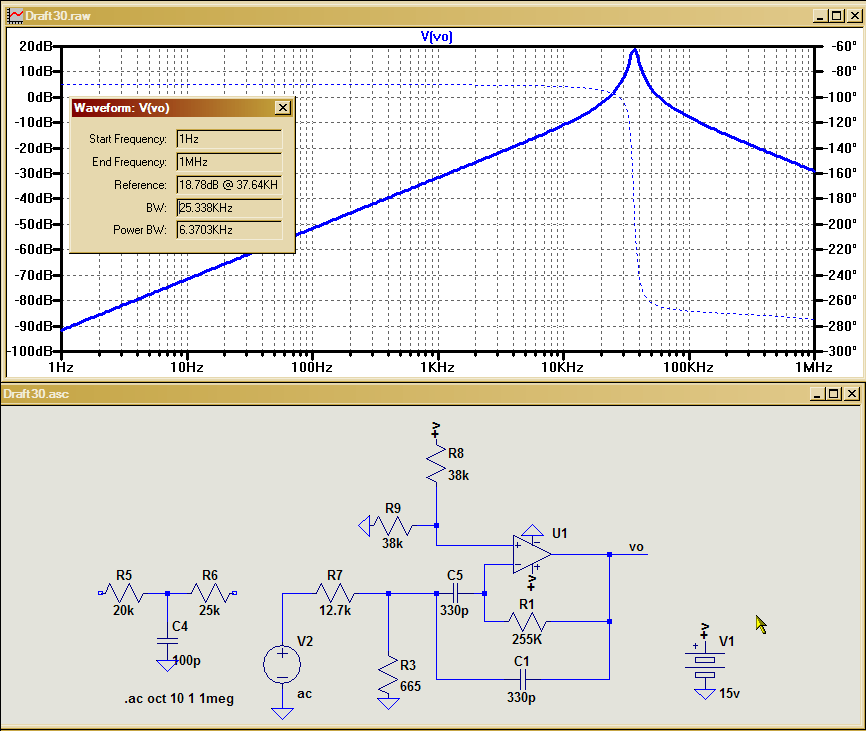This screenshot has height=731, width=866.
Task: Click the 15v value of V1
Action: [x=729, y=693]
